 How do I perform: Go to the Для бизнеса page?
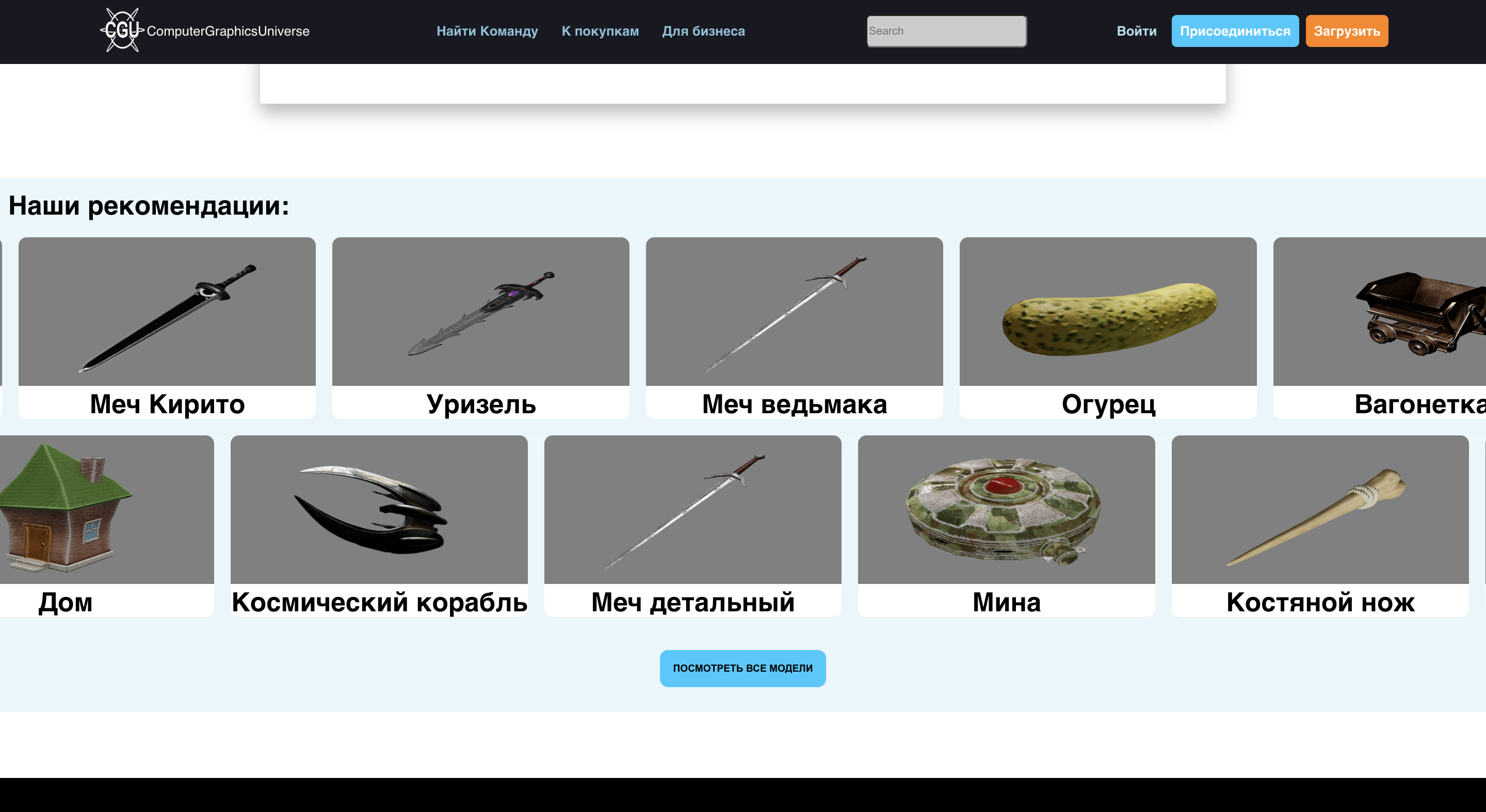703,31
